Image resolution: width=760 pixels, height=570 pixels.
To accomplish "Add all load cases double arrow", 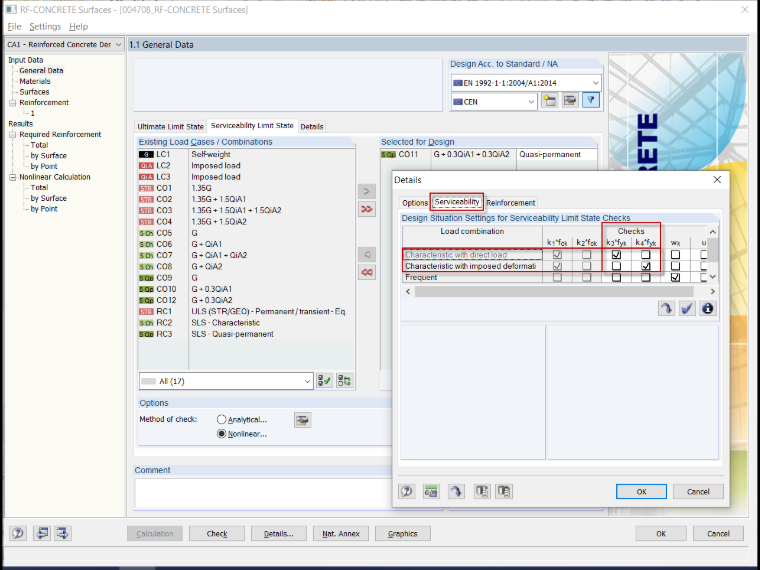I will click(x=367, y=209).
